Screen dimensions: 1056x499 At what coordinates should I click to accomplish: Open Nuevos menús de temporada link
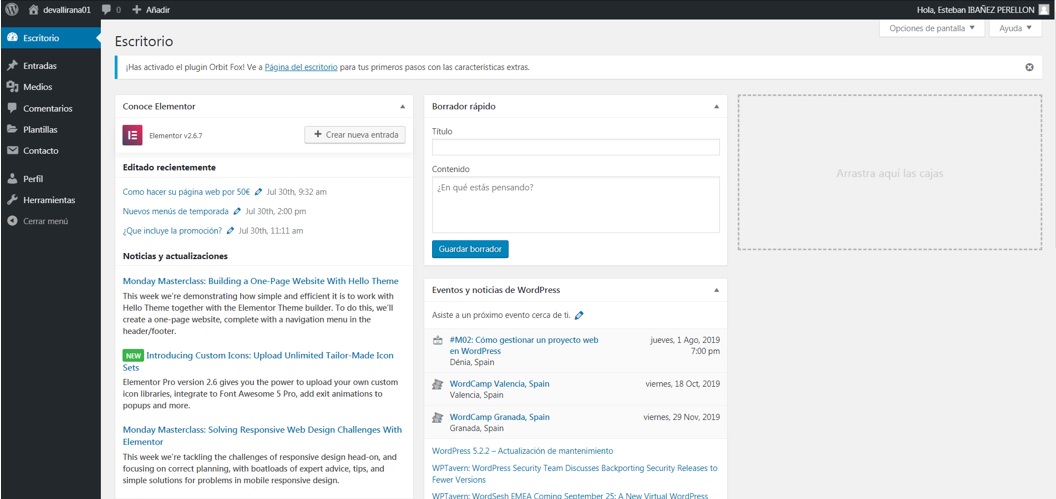click(176, 211)
